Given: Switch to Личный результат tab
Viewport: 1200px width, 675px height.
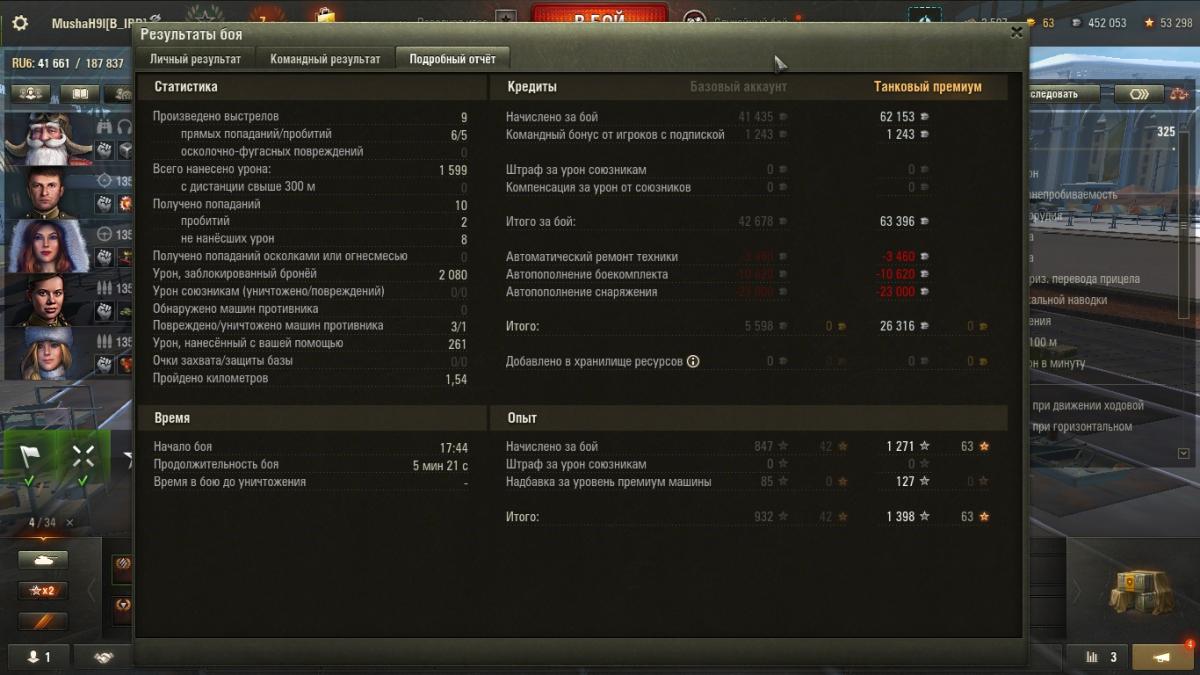Looking at the screenshot, I should pyautogui.click(x=195, y=59).
